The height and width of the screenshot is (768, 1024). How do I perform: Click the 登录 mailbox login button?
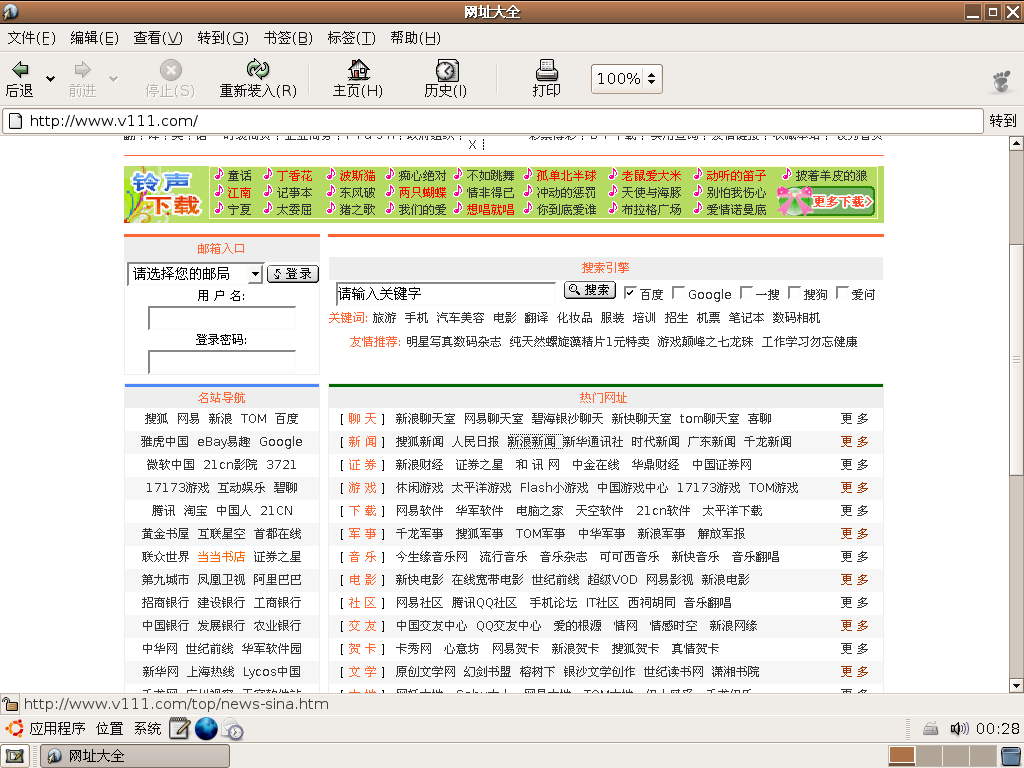[x=293, y=274]
